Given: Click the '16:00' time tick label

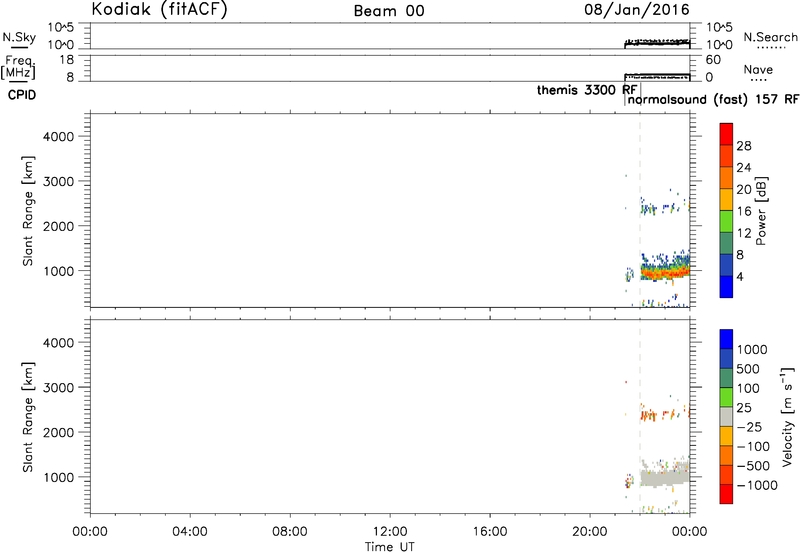Looking at the screenshot, I should [490, 532].
